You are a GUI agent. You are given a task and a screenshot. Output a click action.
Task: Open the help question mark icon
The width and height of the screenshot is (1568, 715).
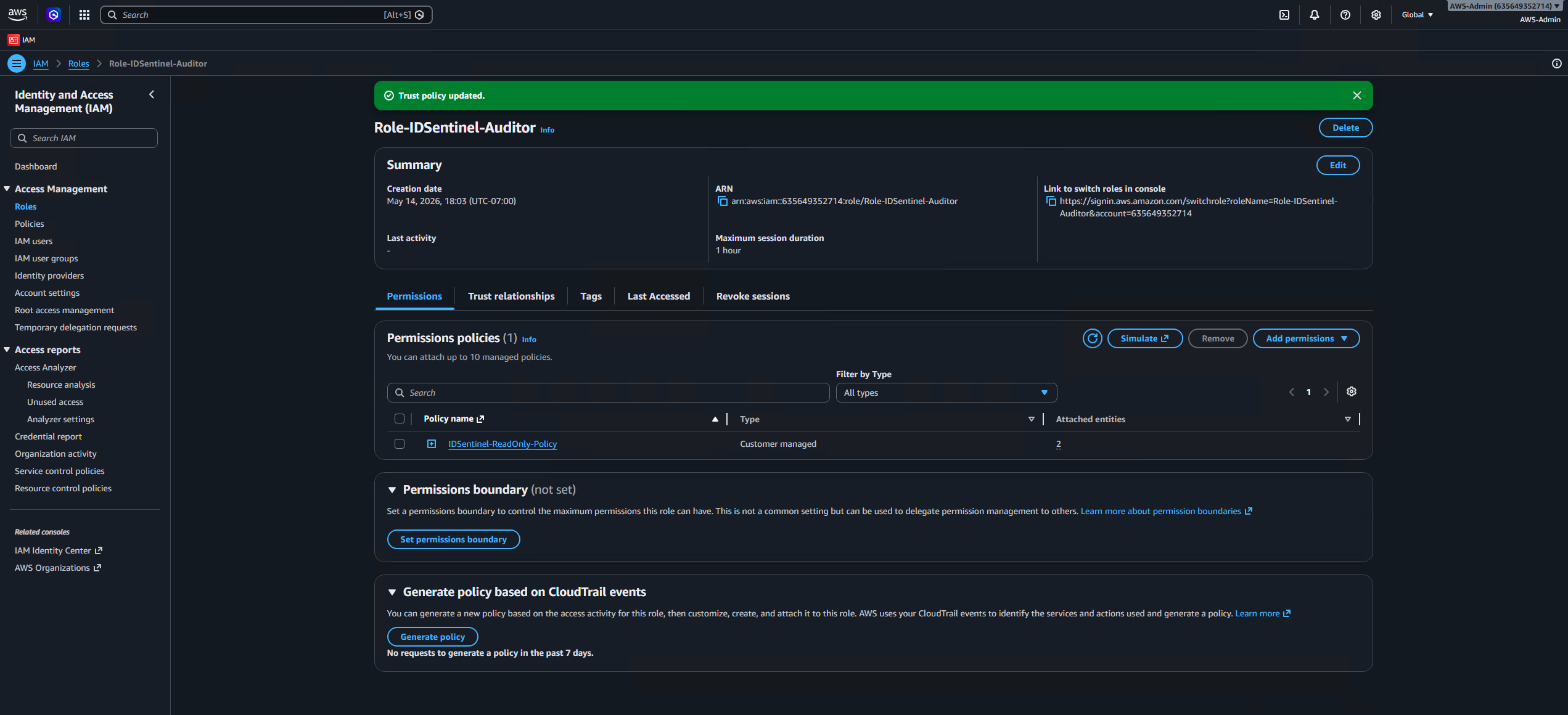[x=1345, y=15]
